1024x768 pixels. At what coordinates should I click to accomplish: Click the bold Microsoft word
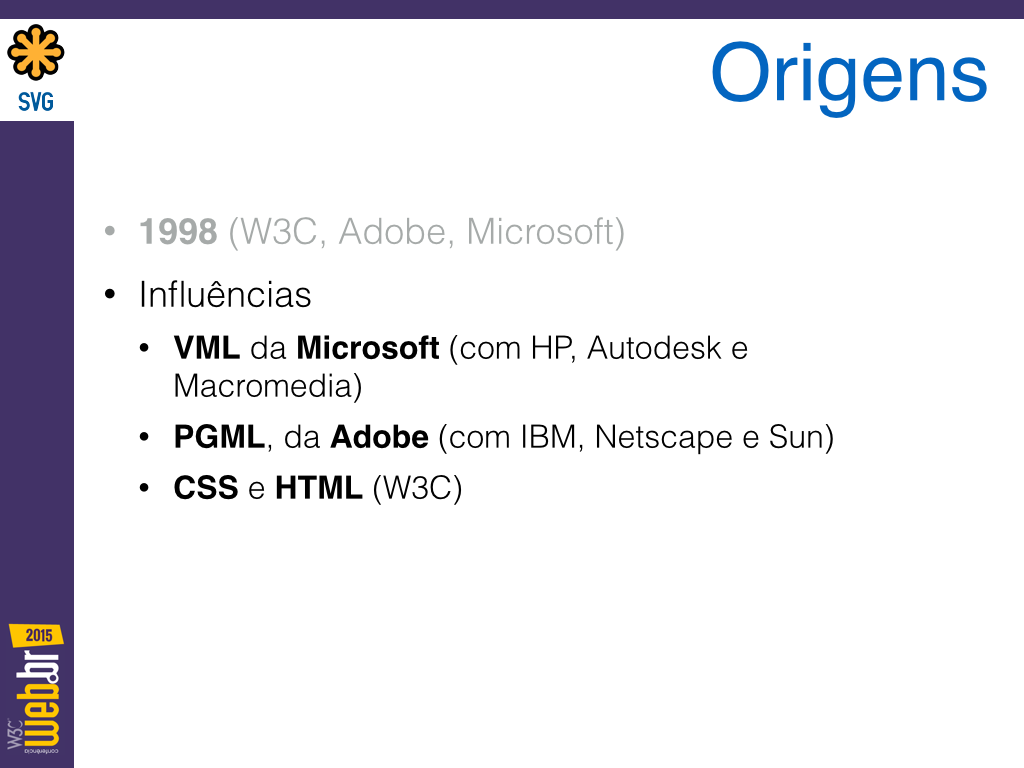point(368,347)
